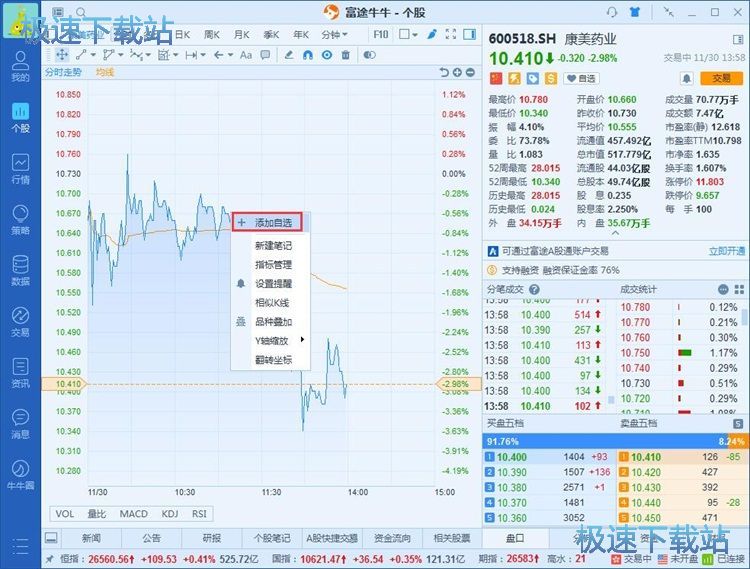
Task: Open the square layout dropdown next to F10
Action: click(x=408, y=34)
